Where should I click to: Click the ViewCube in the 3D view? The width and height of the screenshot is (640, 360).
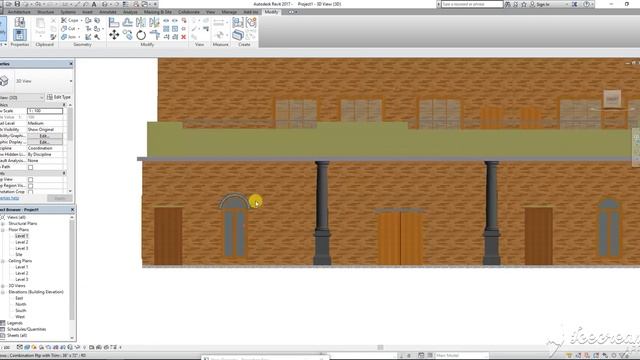point(612,99)
